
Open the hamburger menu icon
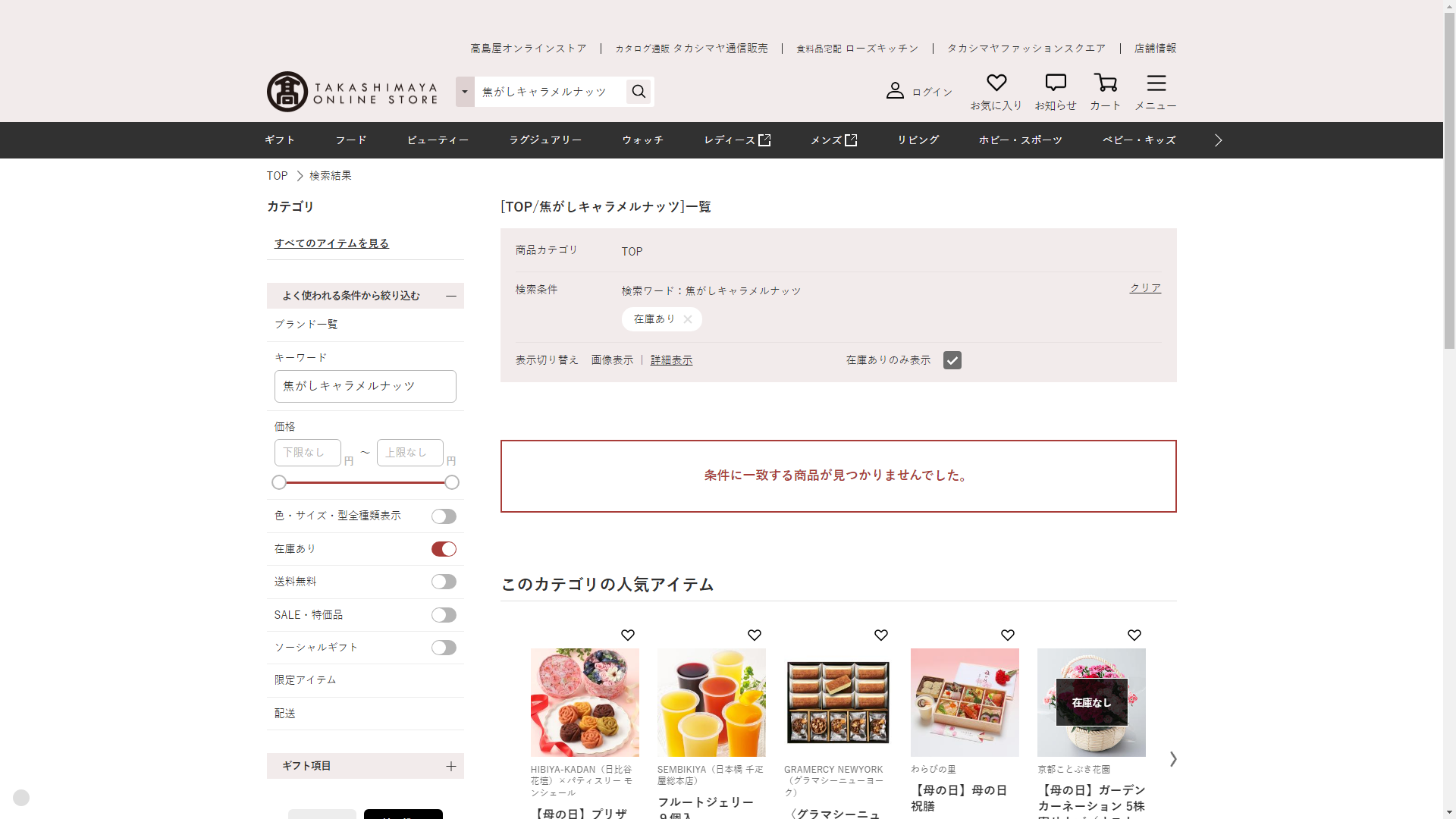tap(1156, 83)
